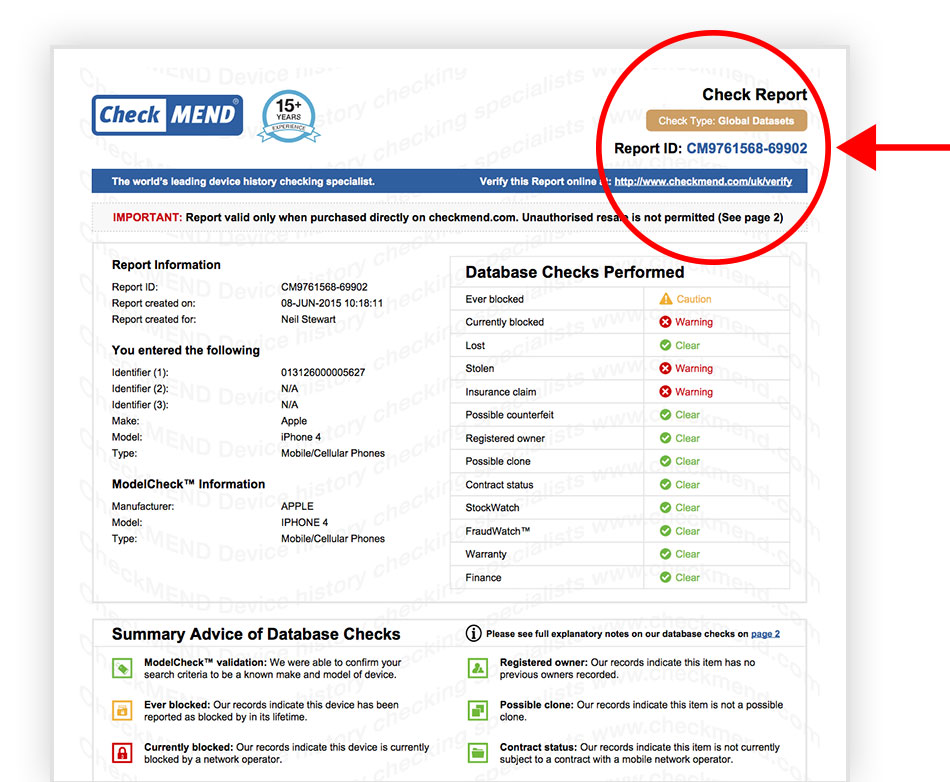Click the Warning icon for Insurance claim
This screenshot has width=950, height=782.
(x=665, y=392)
